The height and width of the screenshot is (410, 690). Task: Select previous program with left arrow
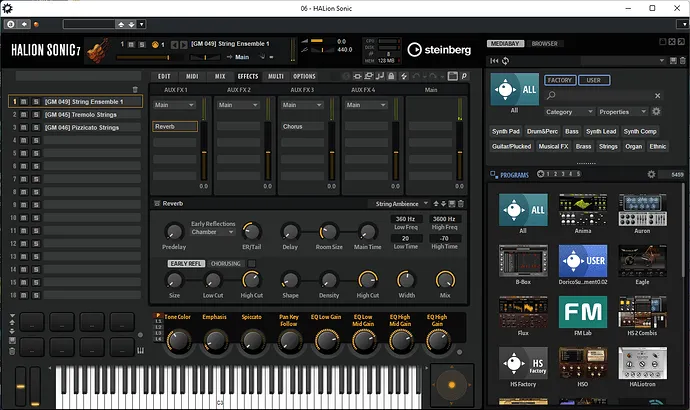[x=175, y=44]
